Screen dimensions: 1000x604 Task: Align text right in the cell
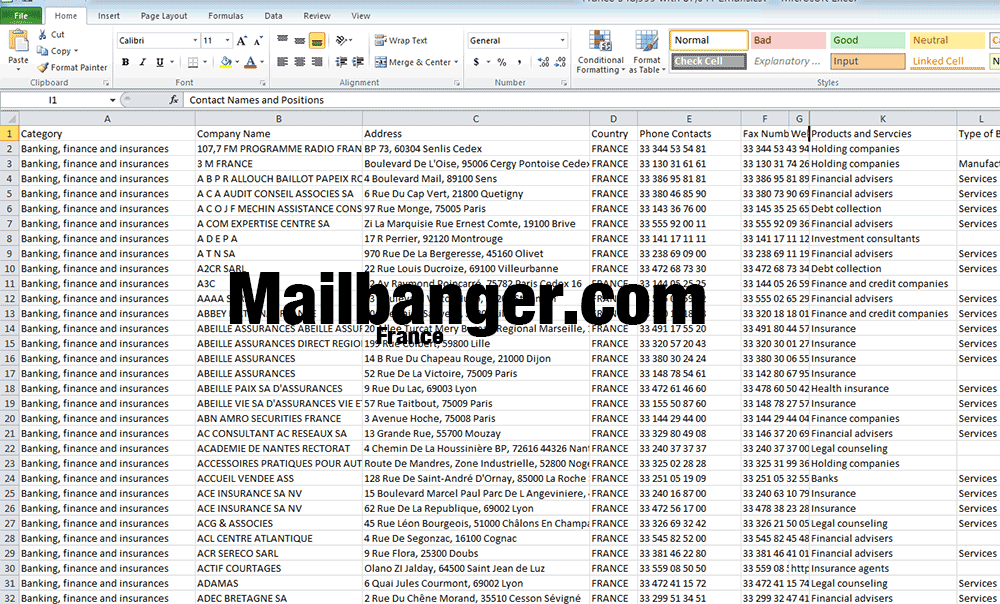coord(317,62)
